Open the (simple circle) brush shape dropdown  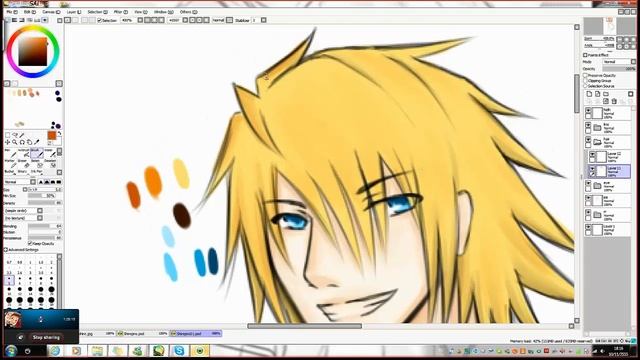(23, 211)
